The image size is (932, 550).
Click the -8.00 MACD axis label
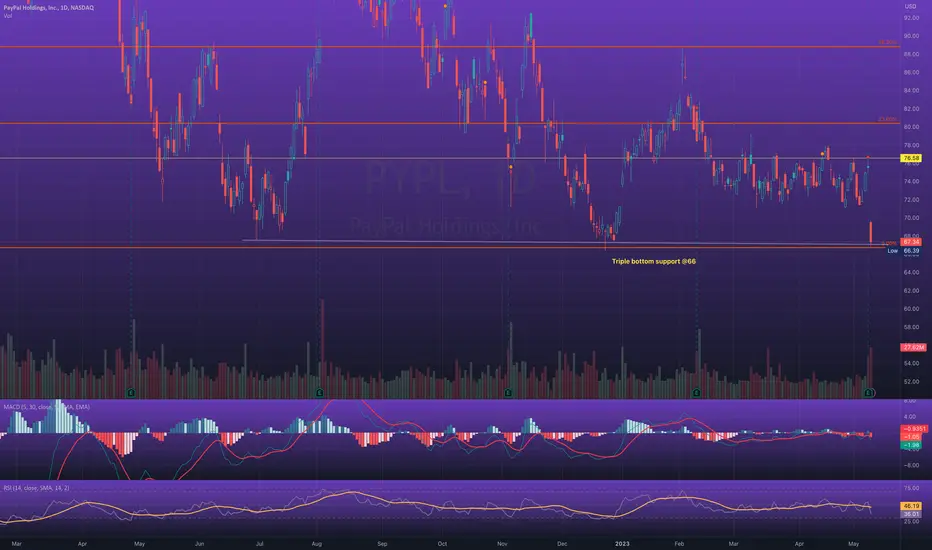click(911, 465)
